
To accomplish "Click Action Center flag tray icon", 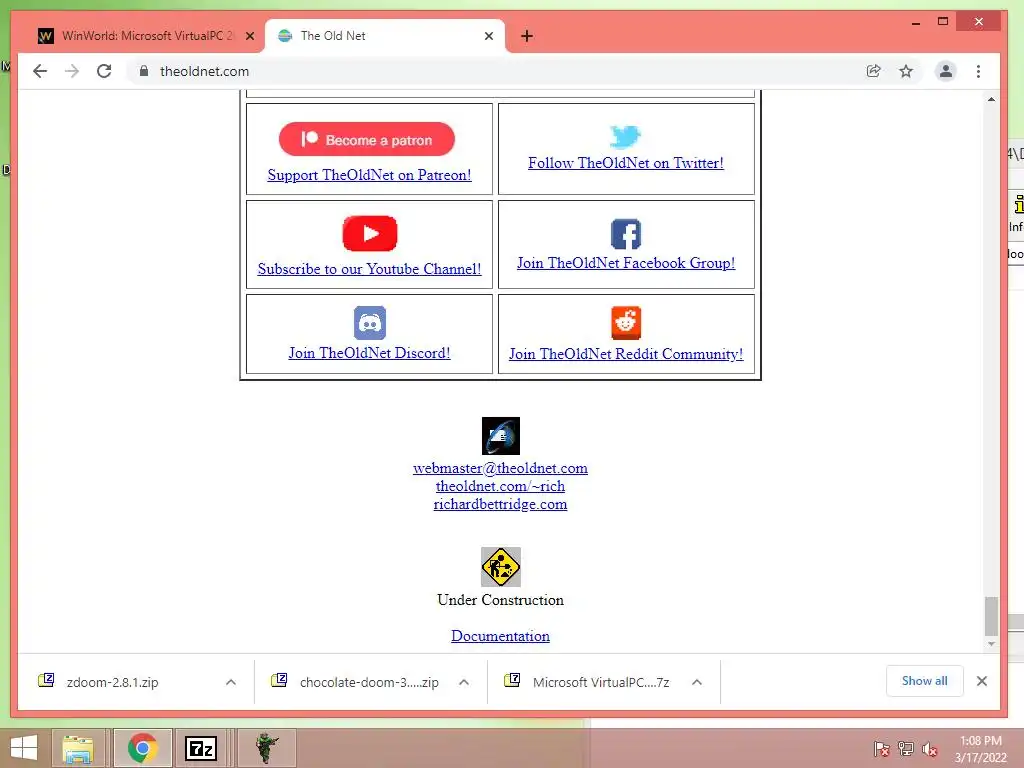I will click(881, 749).
